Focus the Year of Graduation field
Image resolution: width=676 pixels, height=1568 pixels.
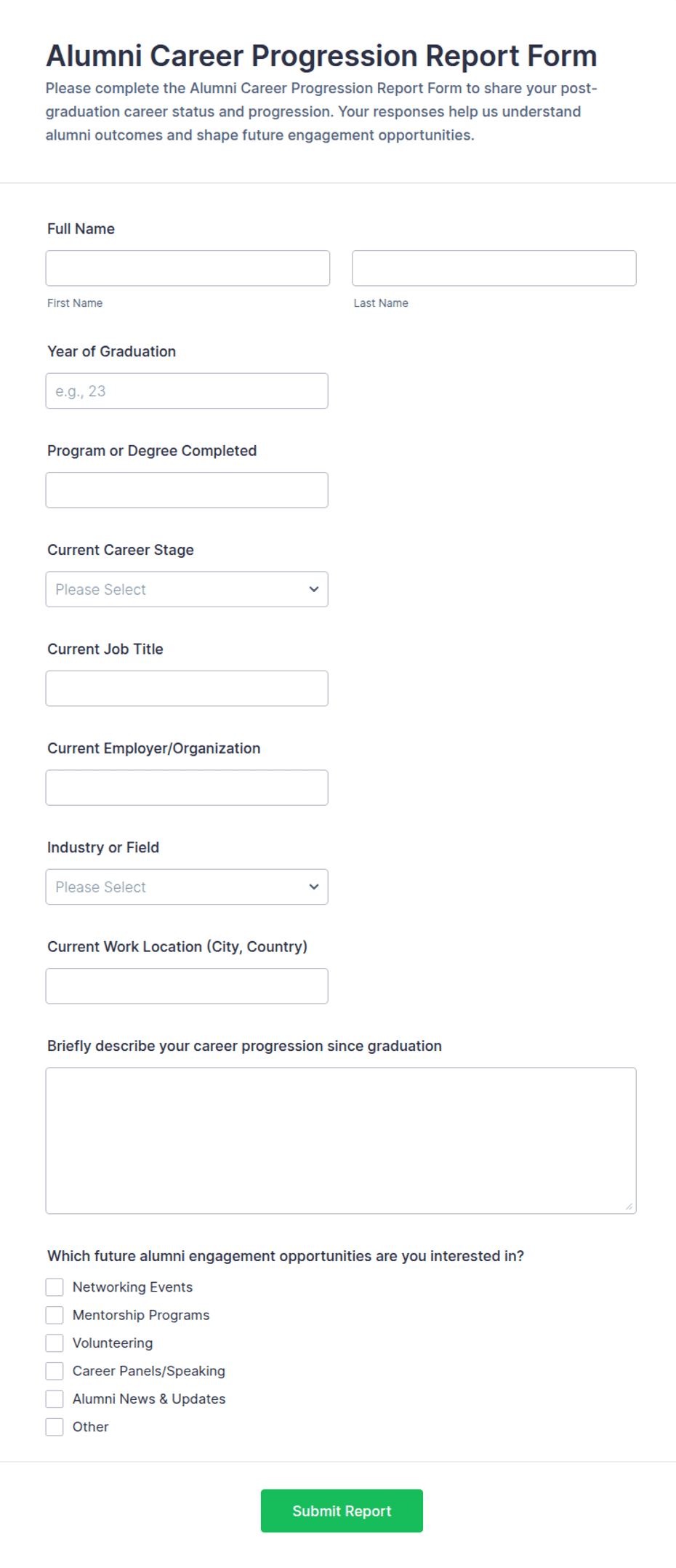[187, 391]
